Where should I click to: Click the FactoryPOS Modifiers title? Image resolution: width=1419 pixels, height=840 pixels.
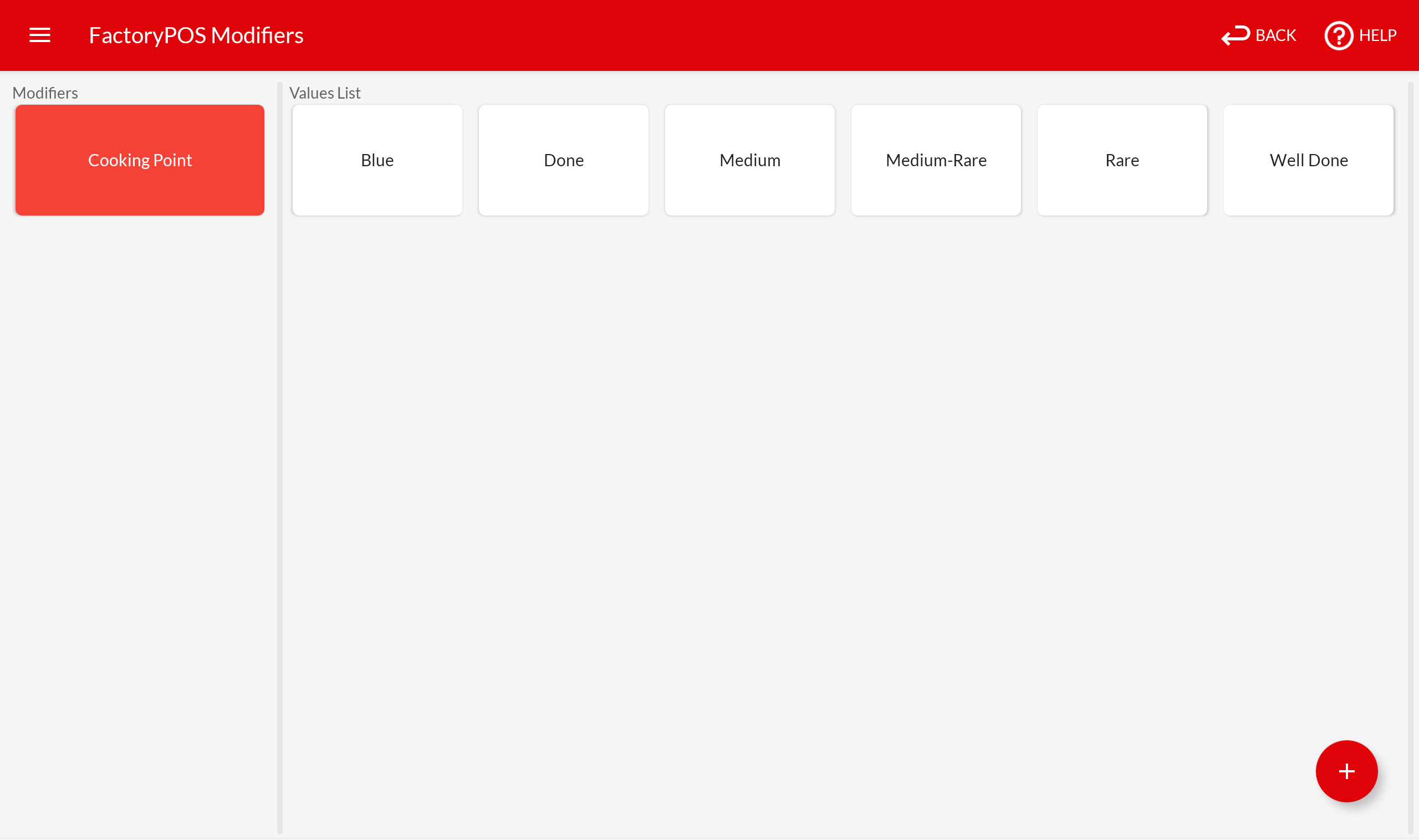pyautogui.click(x=196, y=35)
